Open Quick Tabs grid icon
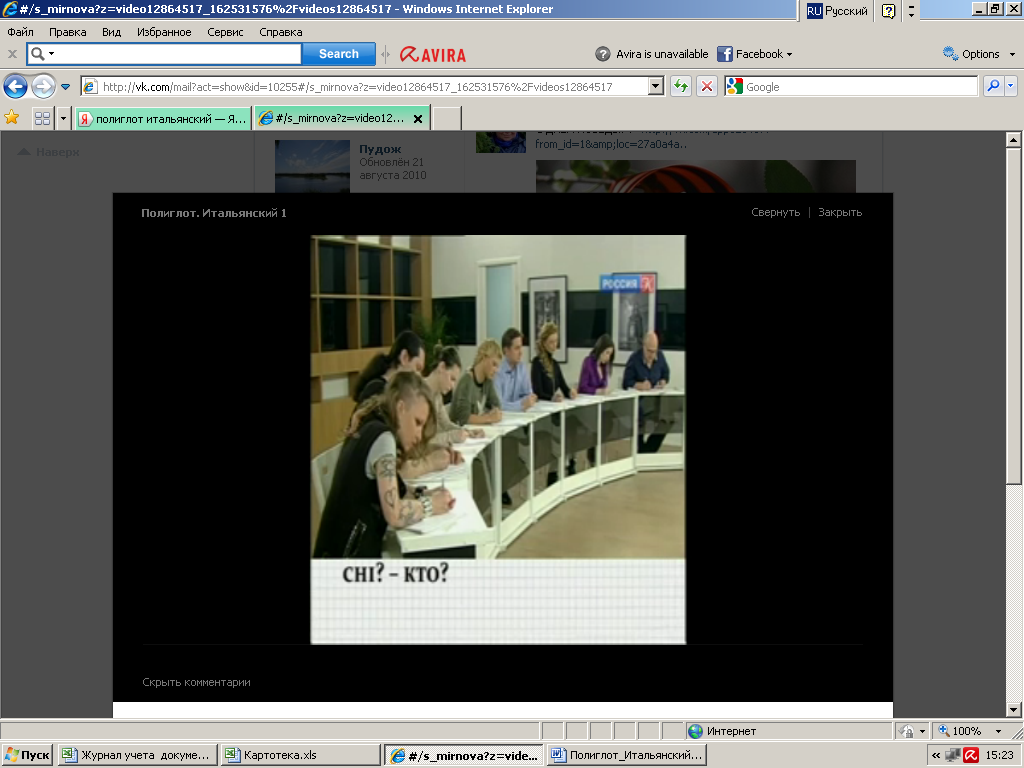This screenshot has height=768, width=1024. coord(42,118)
